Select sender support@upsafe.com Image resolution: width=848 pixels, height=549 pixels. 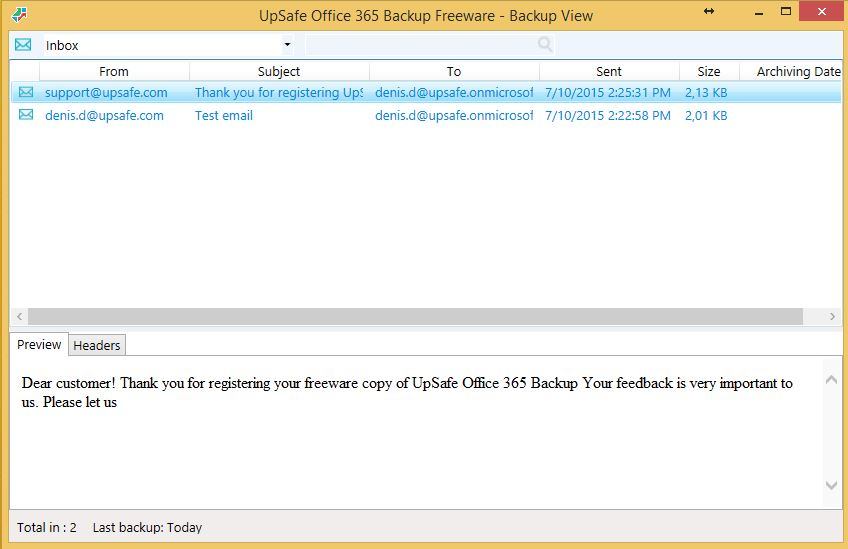coord(106,92)
